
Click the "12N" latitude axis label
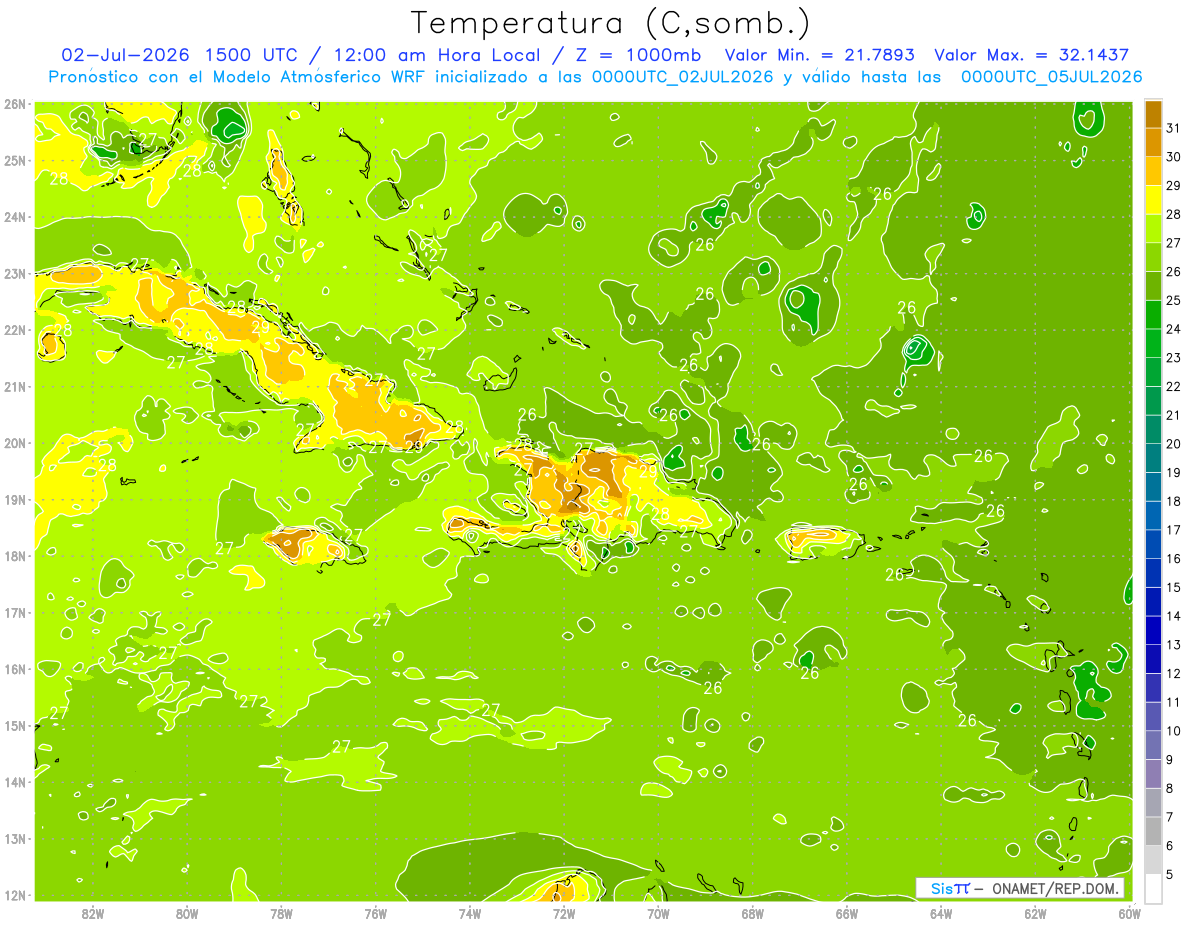pyautogui.click(x=14, y=895)
